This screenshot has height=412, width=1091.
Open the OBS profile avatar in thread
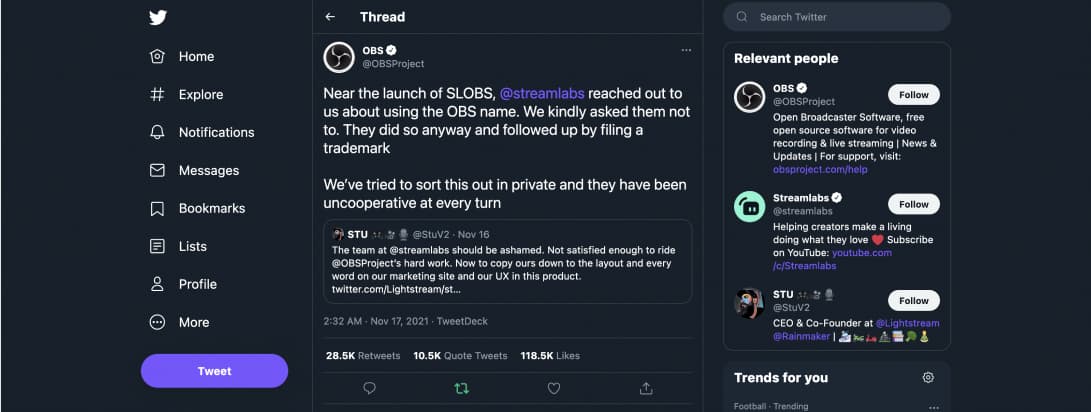pos(339,57)
